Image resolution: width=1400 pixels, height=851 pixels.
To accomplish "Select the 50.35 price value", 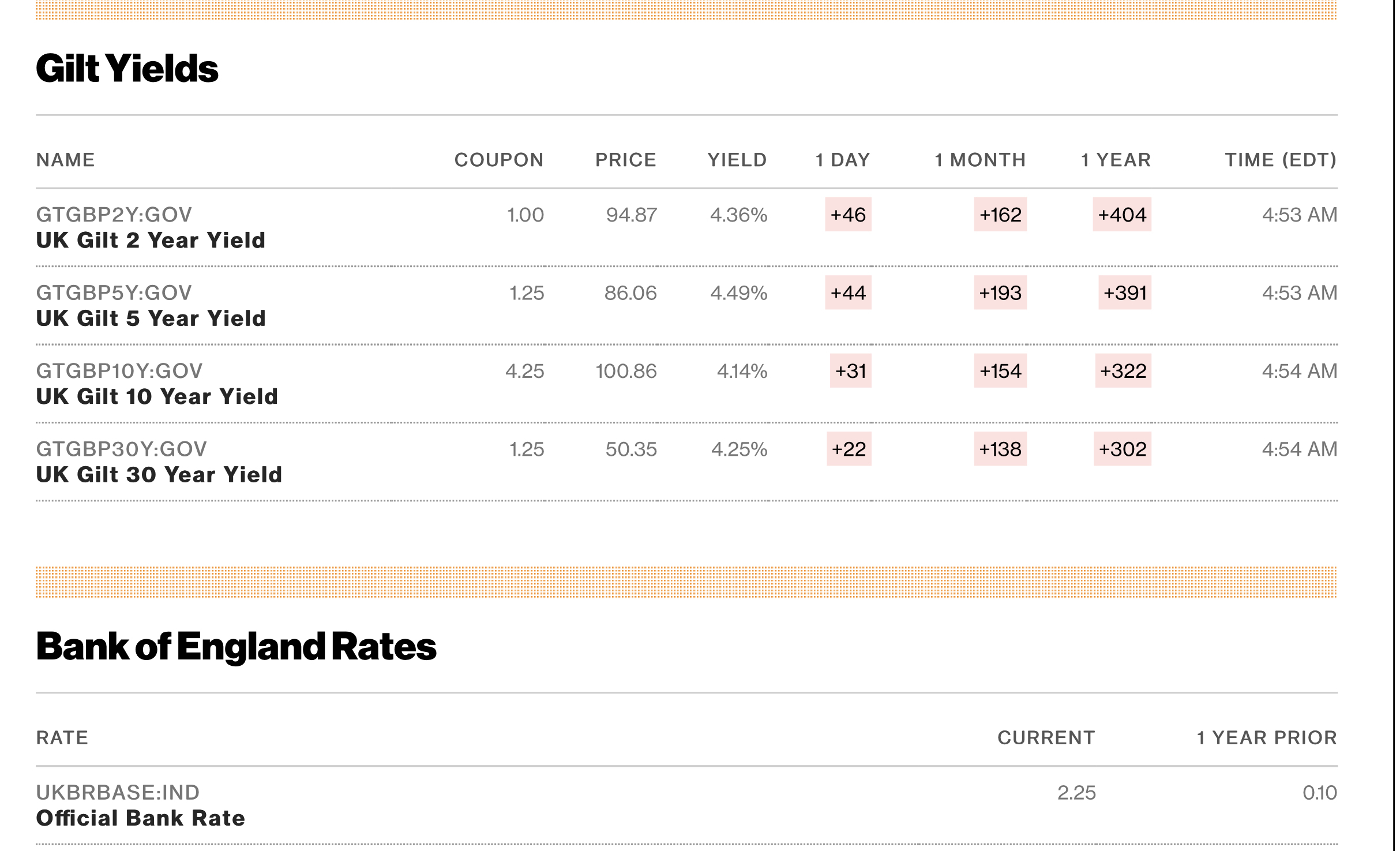I will coord(631,449).
